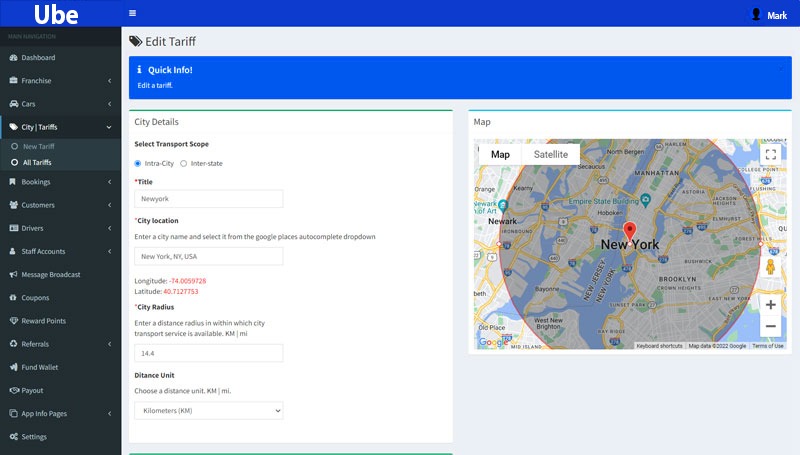The width and height of the screenshot is (800, 455).
Task: Open the distance unit Kilometers dropdown
Action: point(209,410)
